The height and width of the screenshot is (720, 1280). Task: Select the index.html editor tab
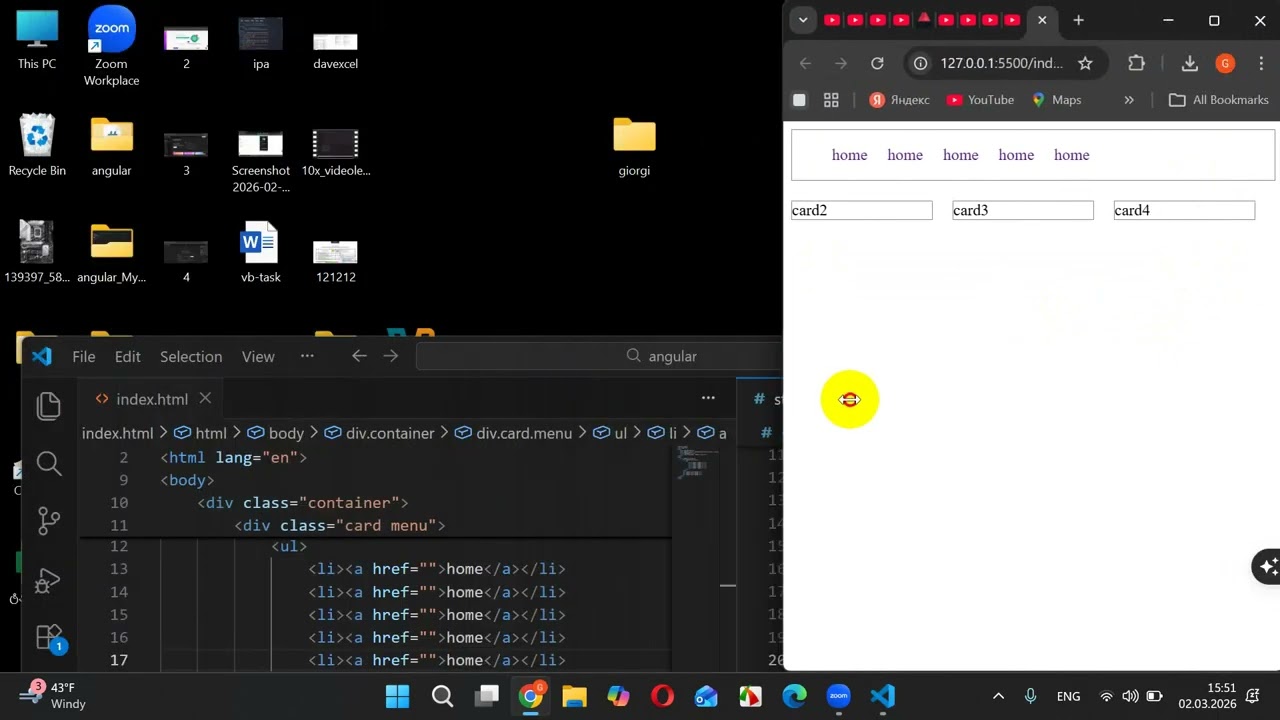pos(151,399)
